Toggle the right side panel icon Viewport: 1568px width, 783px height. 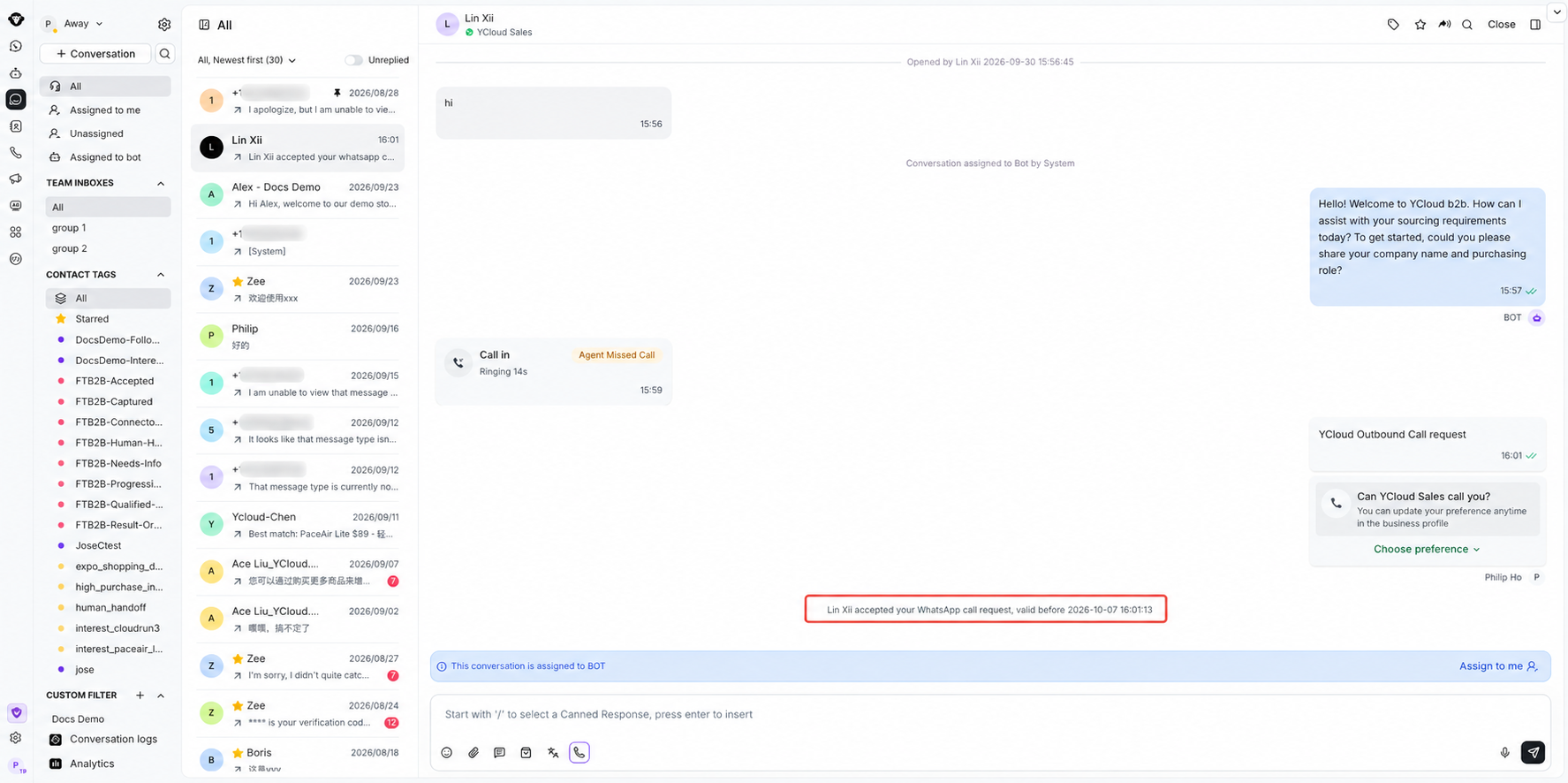click(1535, 25)
